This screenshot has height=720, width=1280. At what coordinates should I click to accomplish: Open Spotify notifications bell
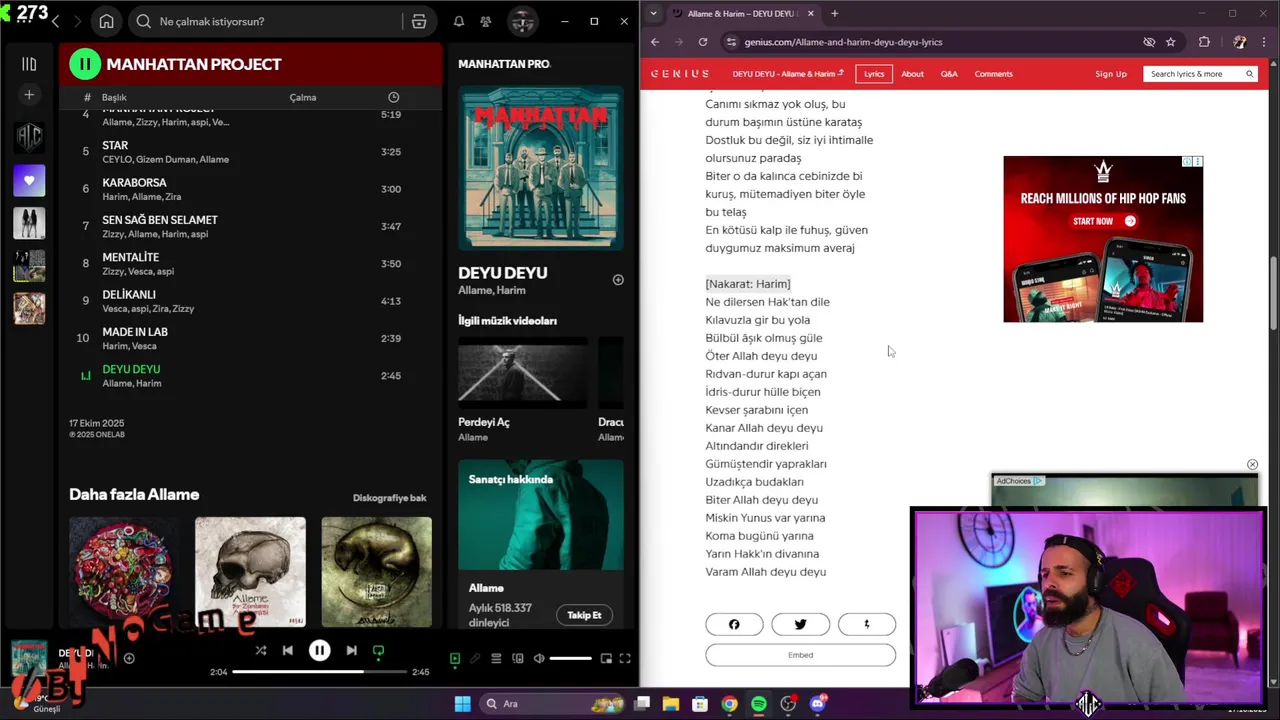pos(459,21)
